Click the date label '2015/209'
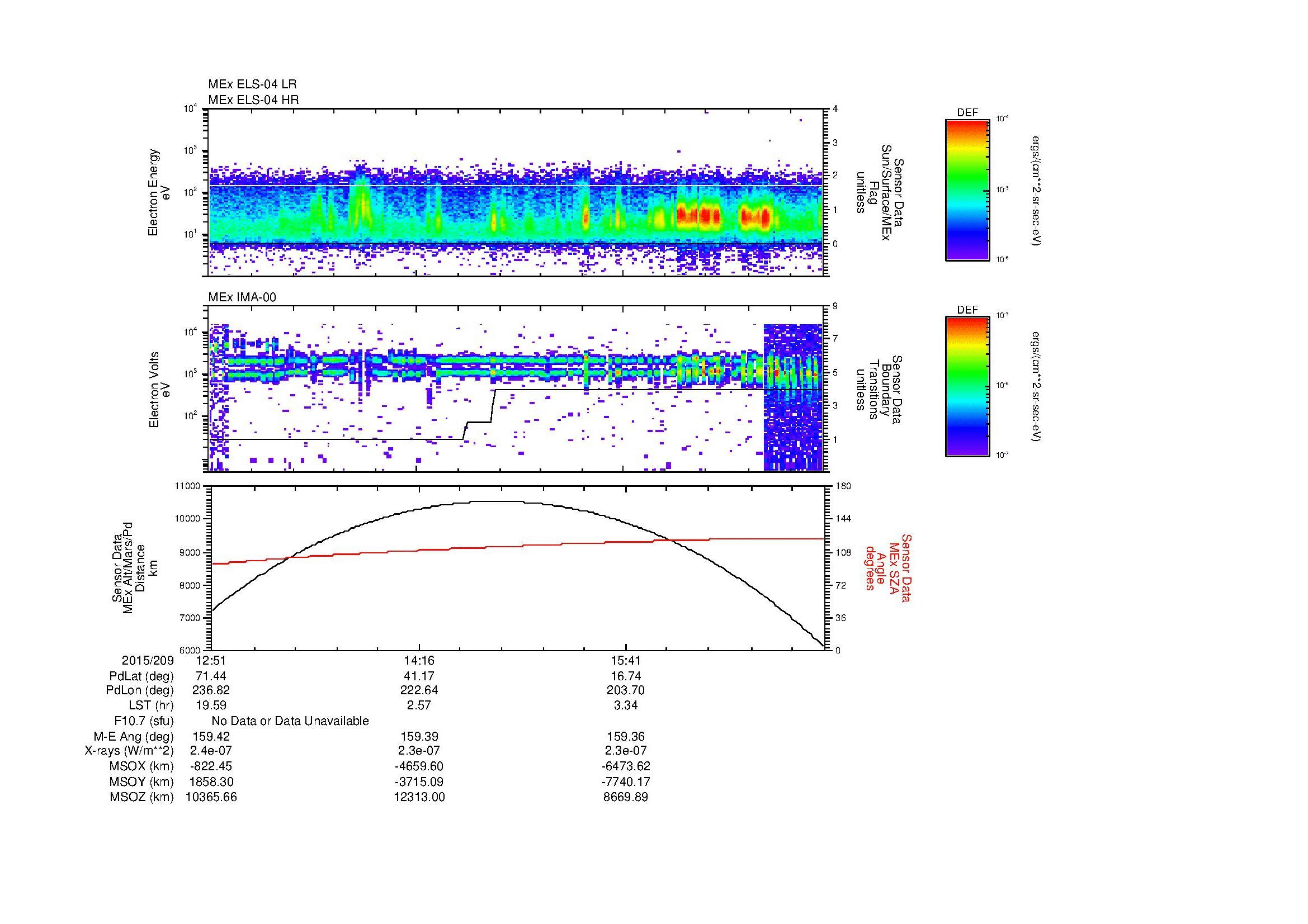1308x924 pixels. coord(148,661)
